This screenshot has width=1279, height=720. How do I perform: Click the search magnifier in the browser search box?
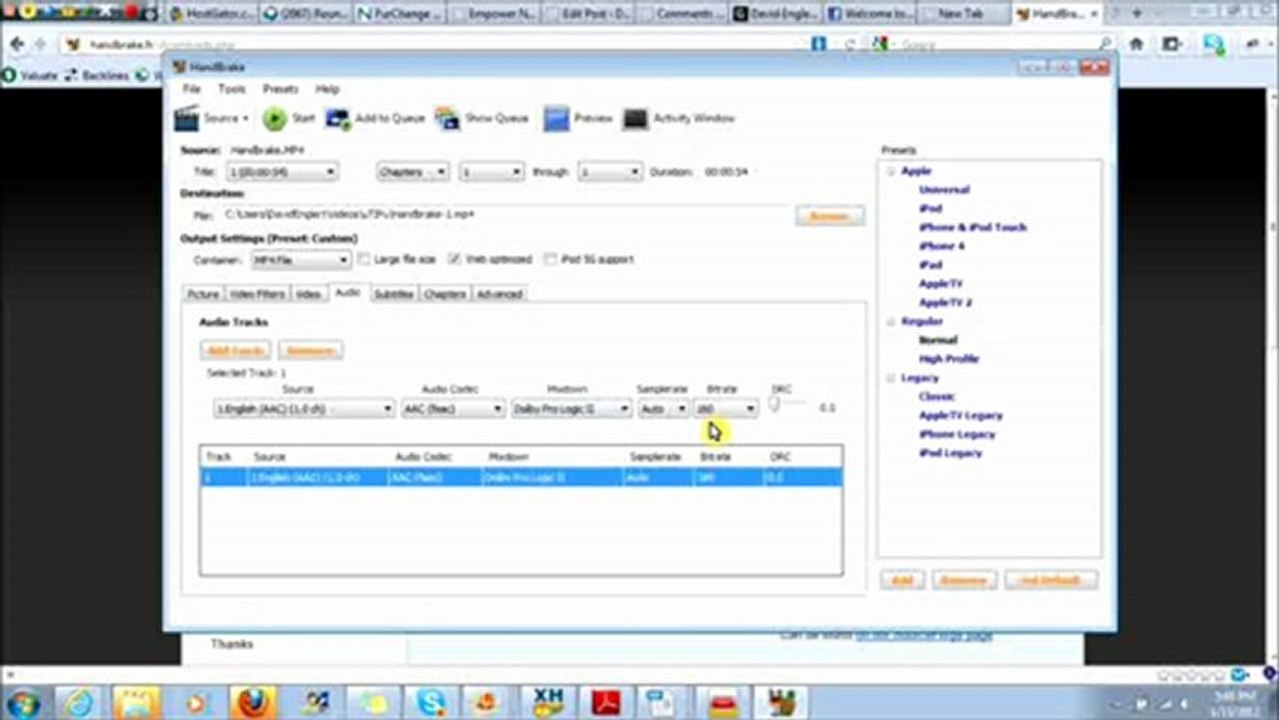(1106, 44)
